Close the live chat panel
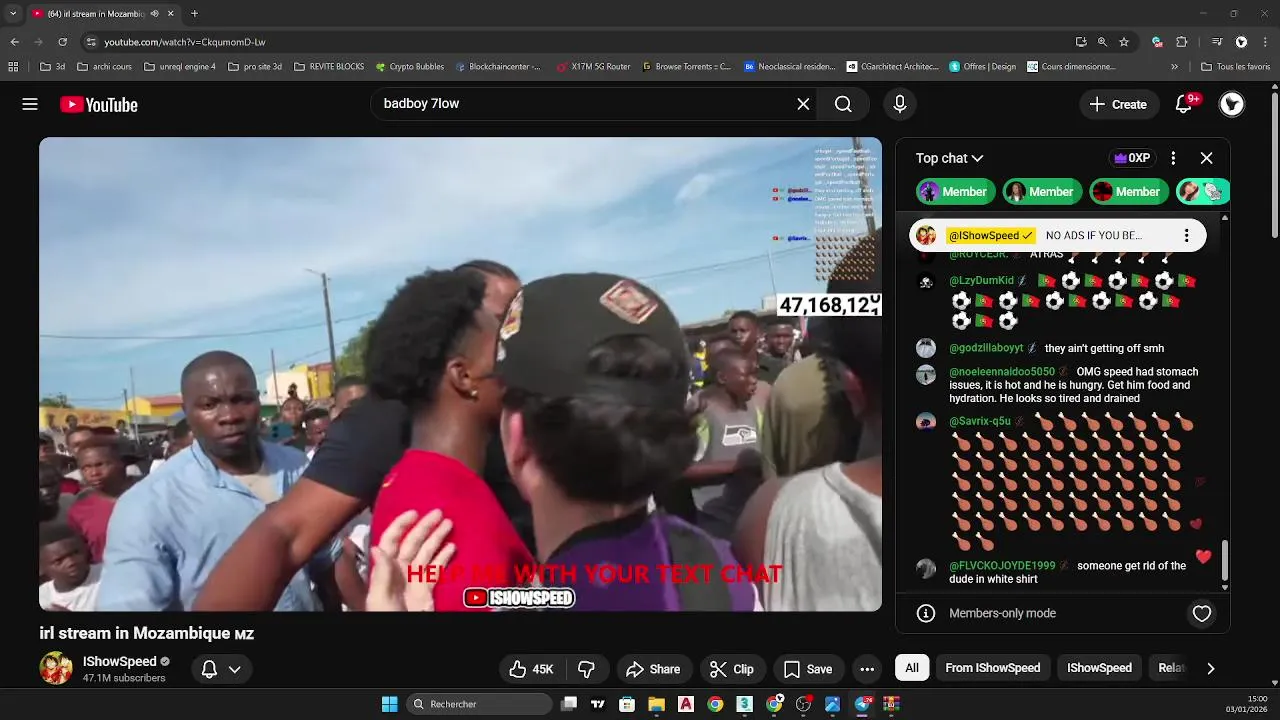The image size is (1280, 720). pyautogui.click(x=1206, y=158)
